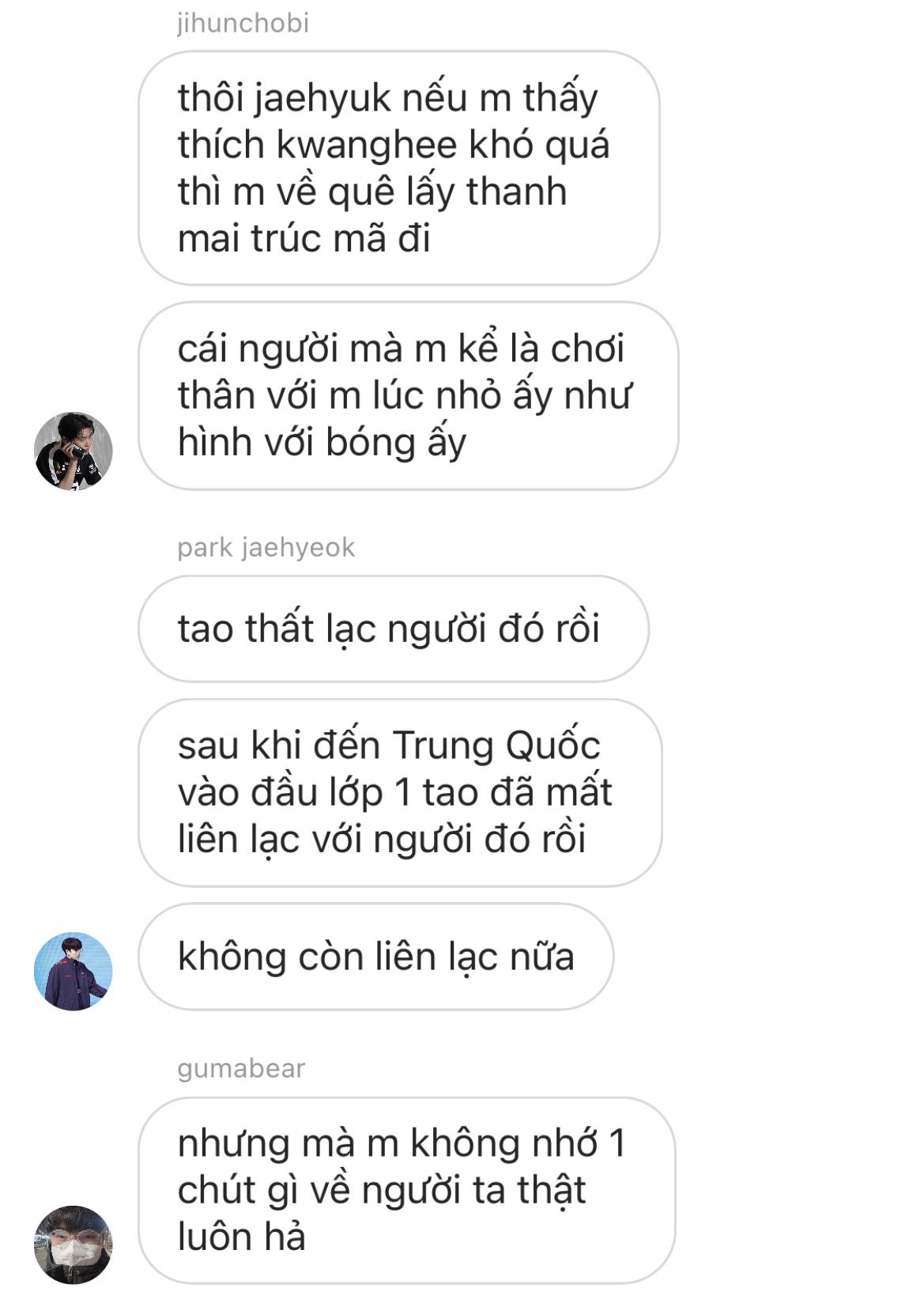924x1299 pixels.
Task: Select the message starting "thôi jaehyuk nếu m thấy"
Action: point(399,168)
